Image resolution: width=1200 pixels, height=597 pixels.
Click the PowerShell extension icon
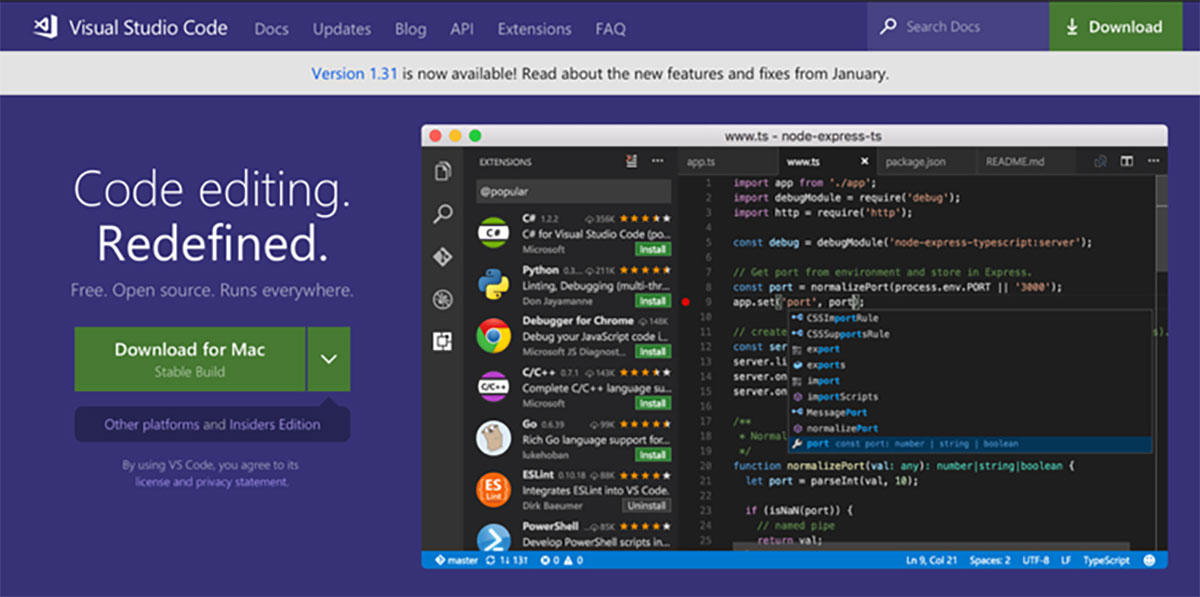pos(493,538)
